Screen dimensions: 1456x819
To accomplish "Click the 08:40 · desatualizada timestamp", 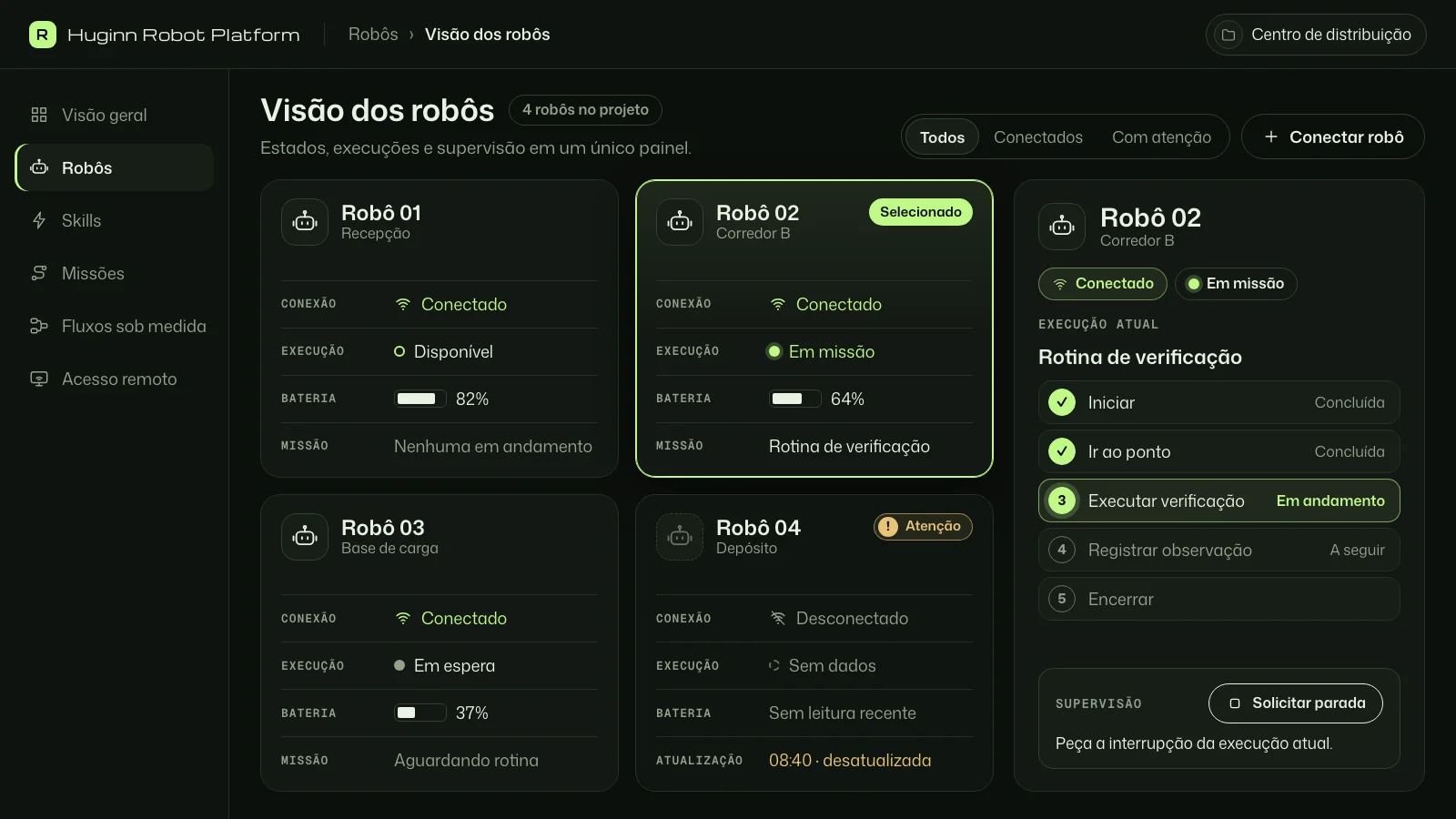I will tap(850, 761).
